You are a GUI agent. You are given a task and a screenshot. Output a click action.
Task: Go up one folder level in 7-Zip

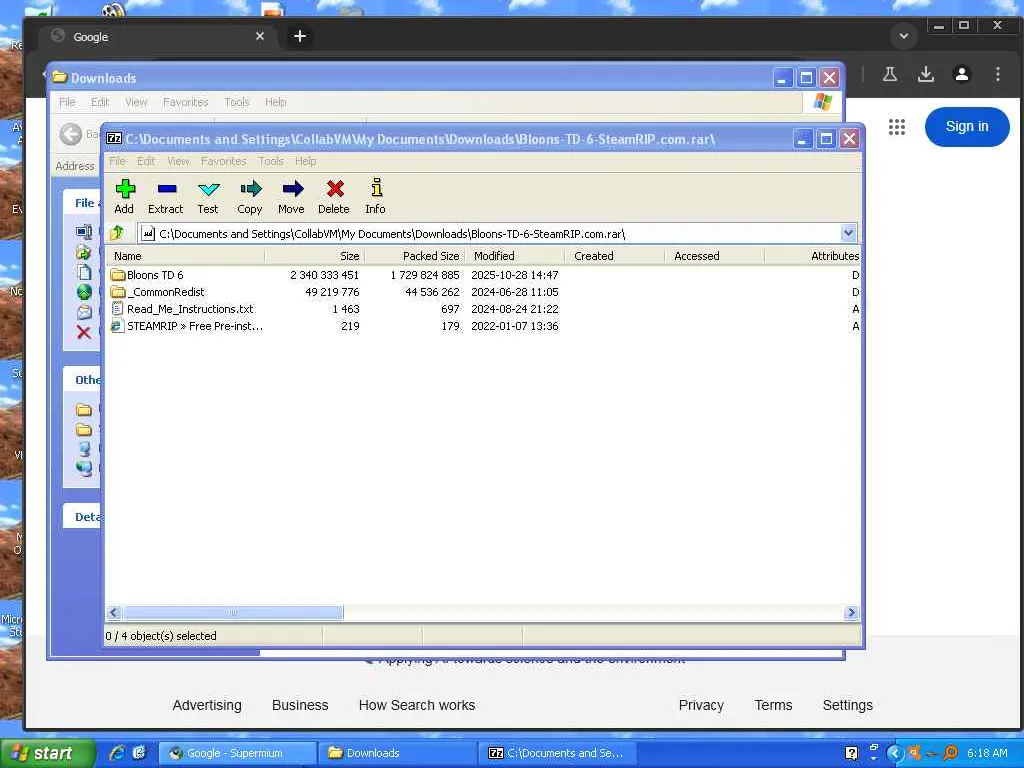(117, 233)
